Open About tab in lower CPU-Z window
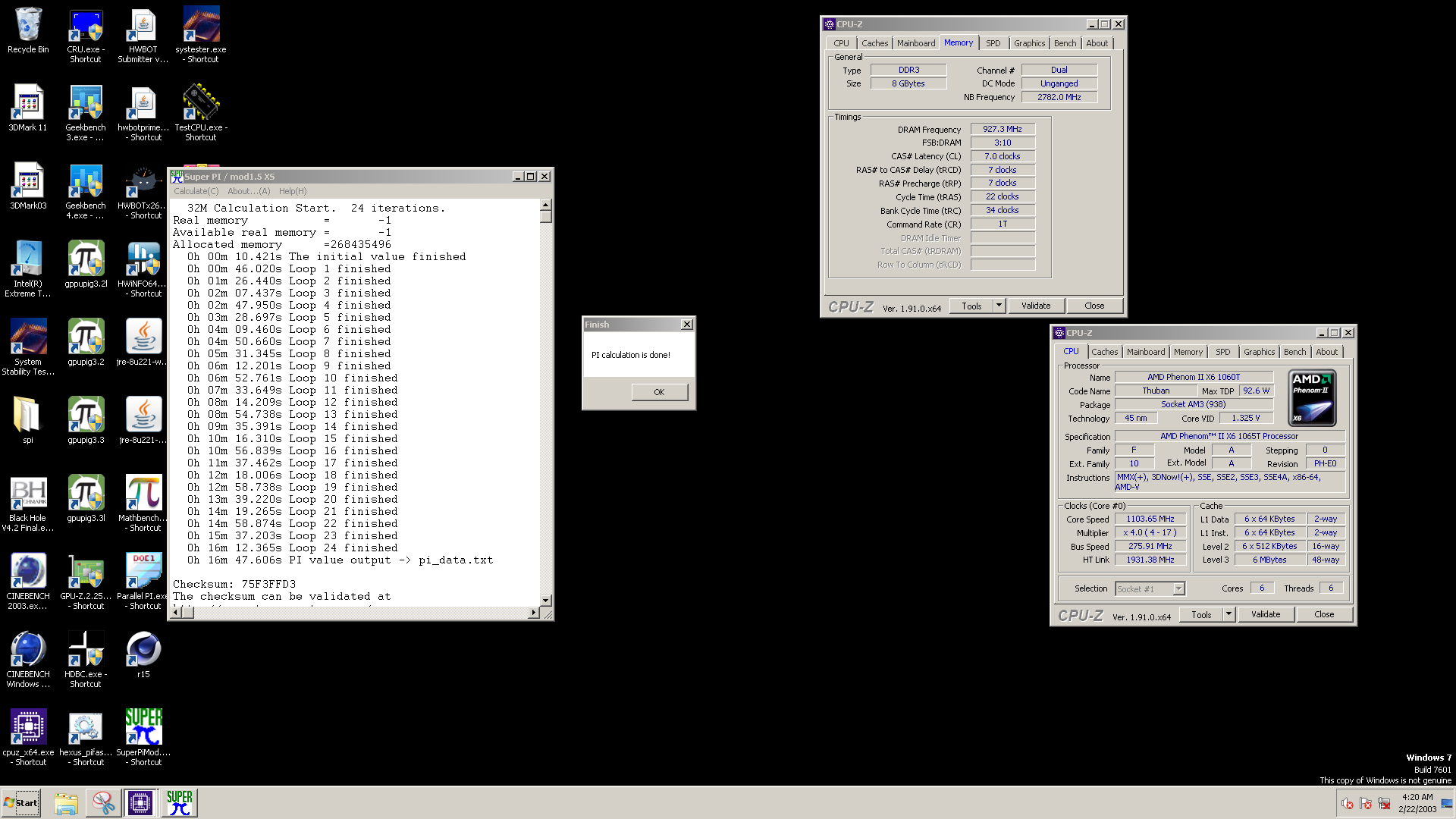This screenshot has width=1456, height=819. click(x=1326, y=352)
